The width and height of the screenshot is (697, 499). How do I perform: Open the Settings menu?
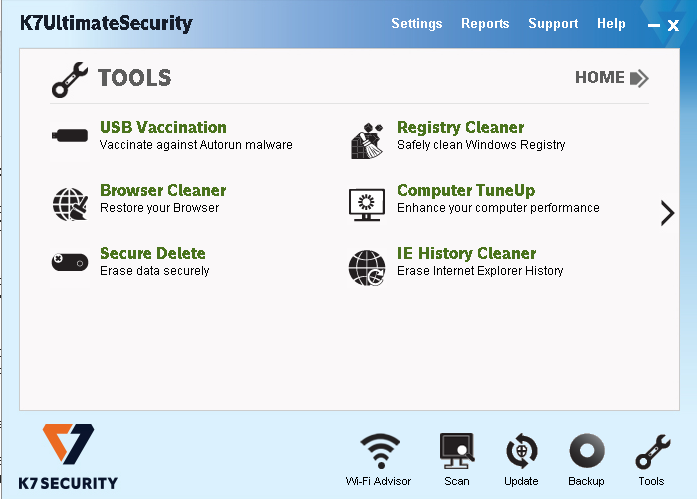417,24
